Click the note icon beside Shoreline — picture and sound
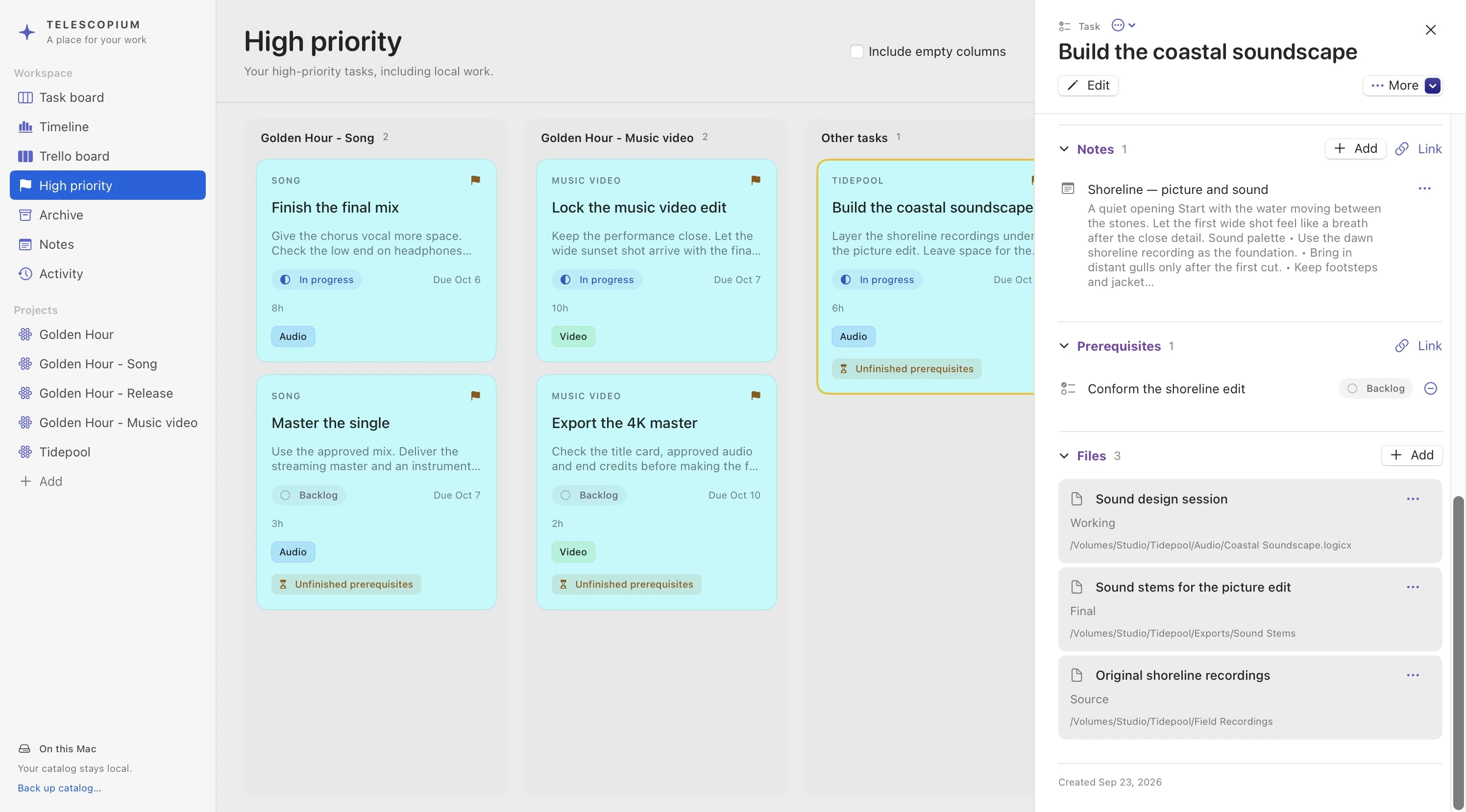The image size is (1466, 812). [1068, 189]
